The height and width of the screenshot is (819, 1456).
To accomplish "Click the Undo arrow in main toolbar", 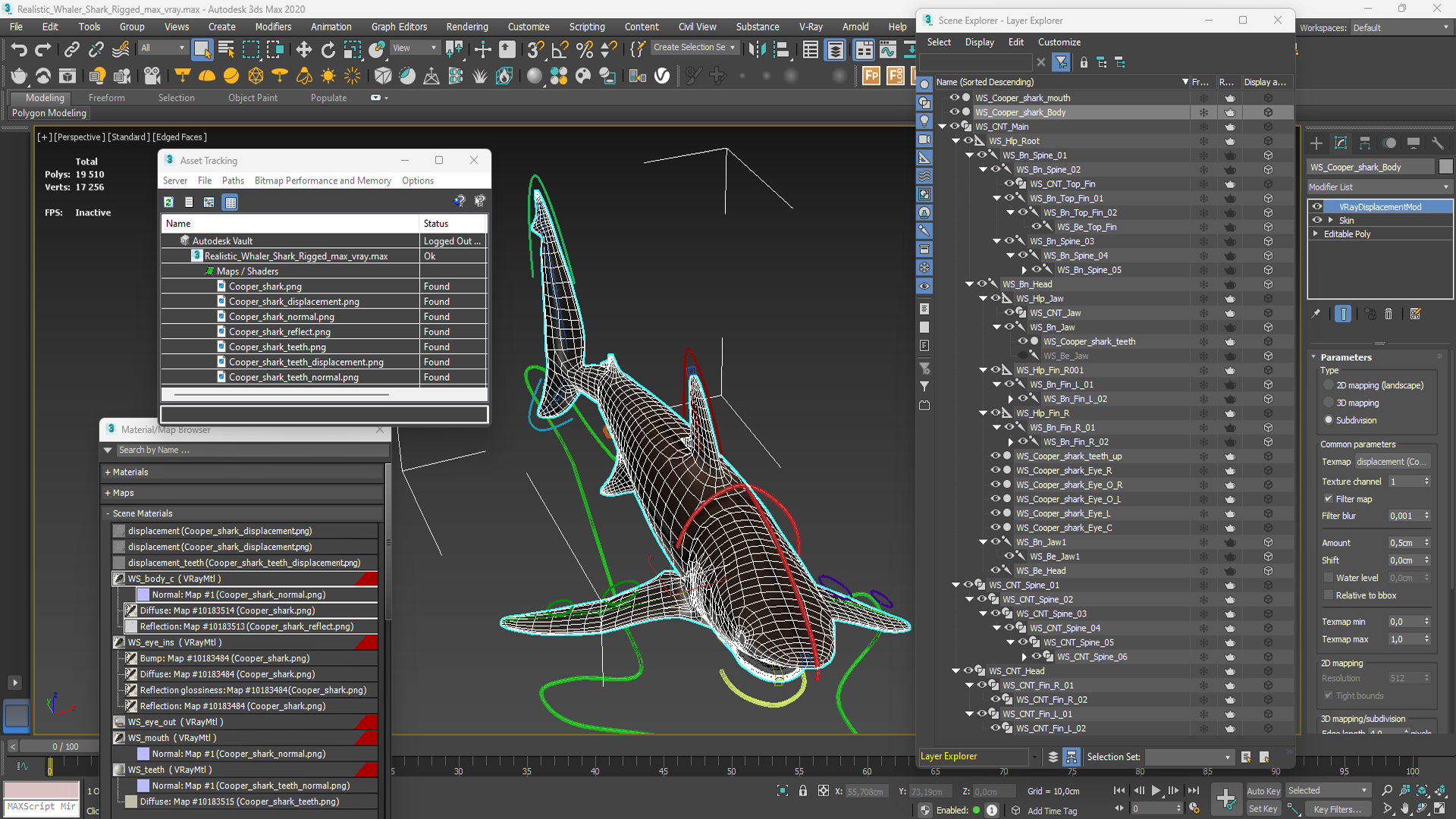I will (x=19, y=50).
